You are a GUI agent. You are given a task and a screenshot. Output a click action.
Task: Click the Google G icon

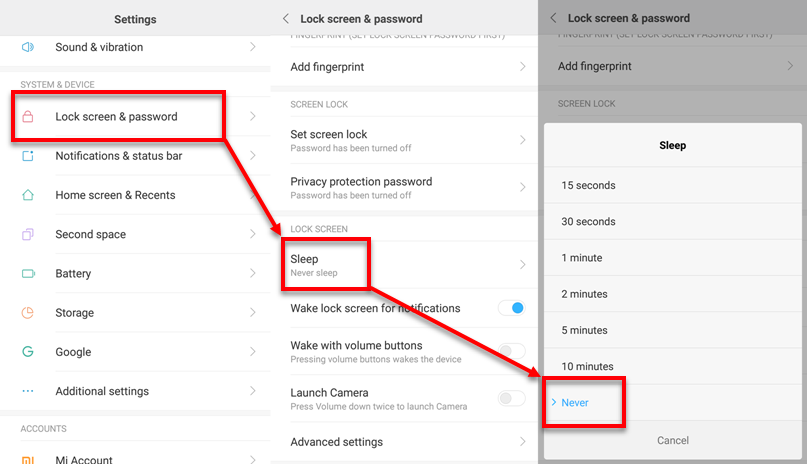[28, 352]
